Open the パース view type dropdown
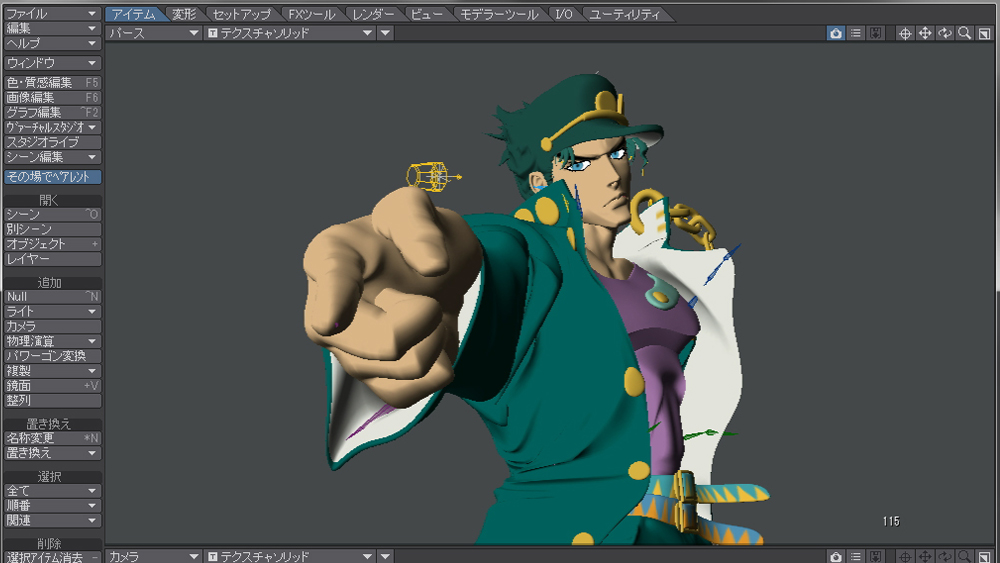Viewport: 1000px width, 563px height. (x=153, y=33)
